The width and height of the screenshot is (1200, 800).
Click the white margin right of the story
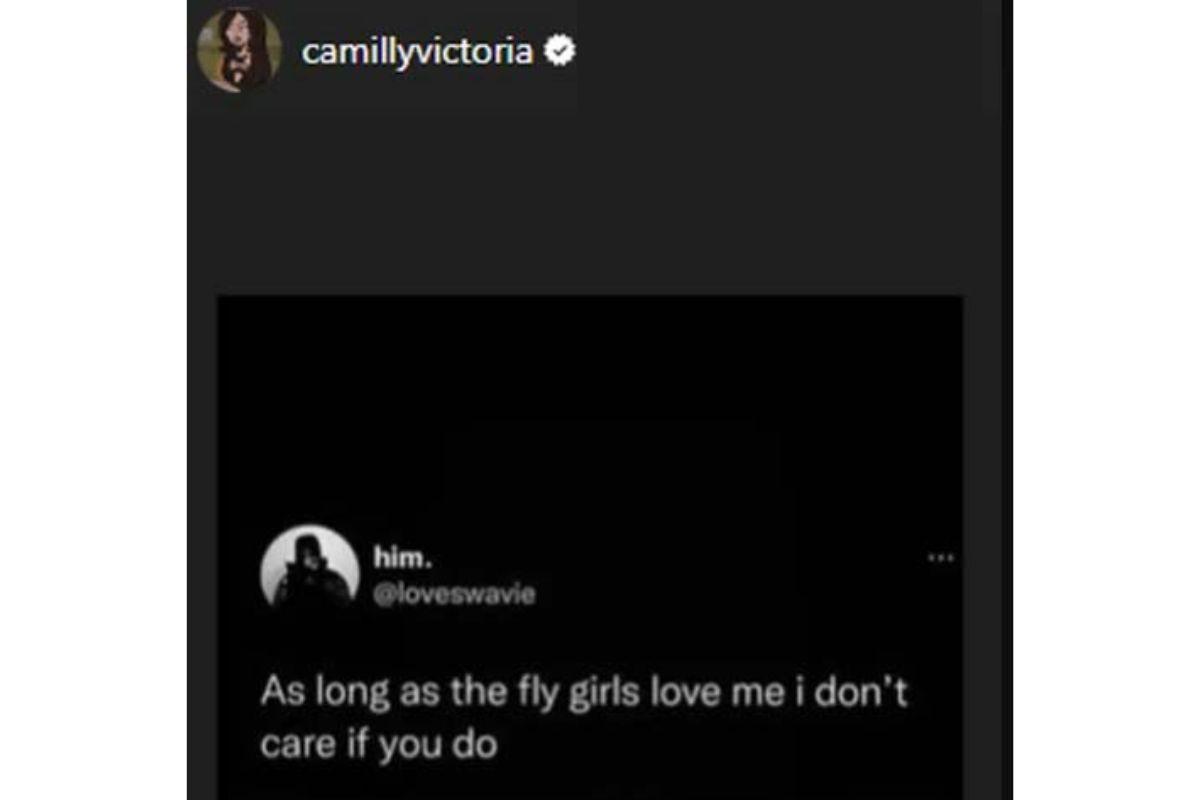pos(1106,400)
